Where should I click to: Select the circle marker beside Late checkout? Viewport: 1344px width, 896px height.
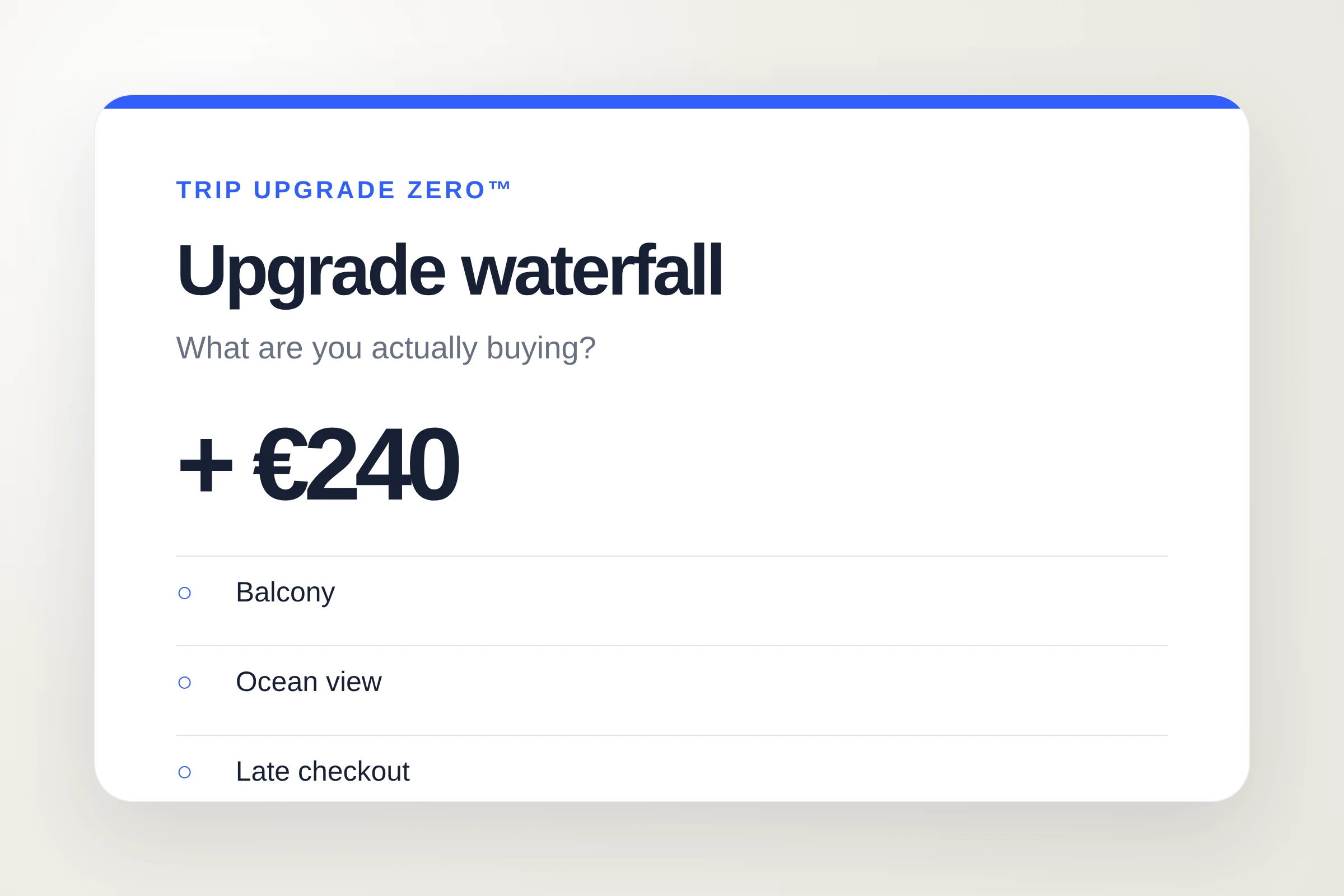pos(185,773)
